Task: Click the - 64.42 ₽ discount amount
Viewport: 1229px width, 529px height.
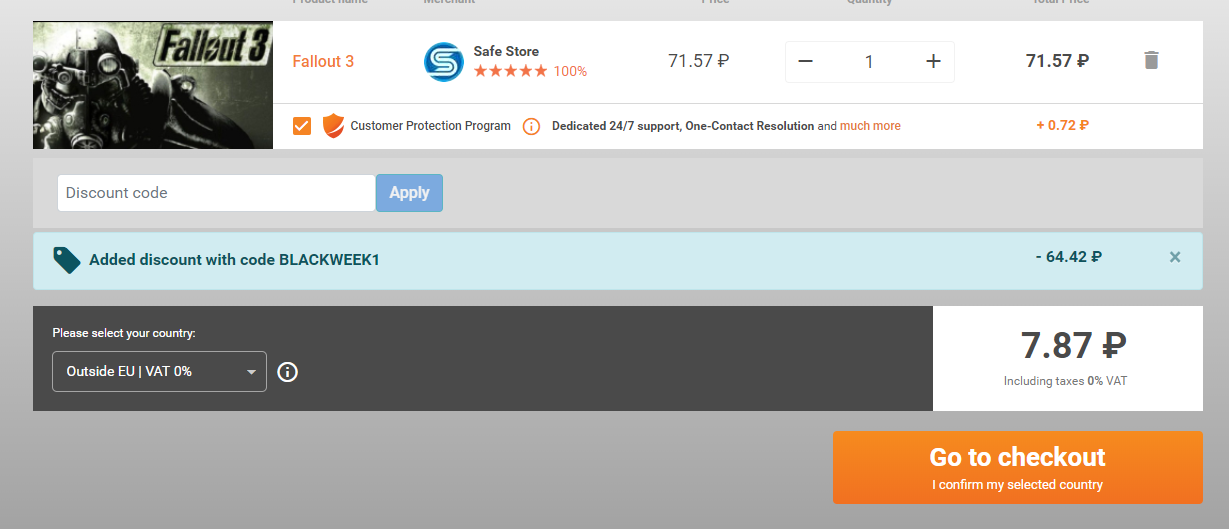Action: tap(1069, 257)
